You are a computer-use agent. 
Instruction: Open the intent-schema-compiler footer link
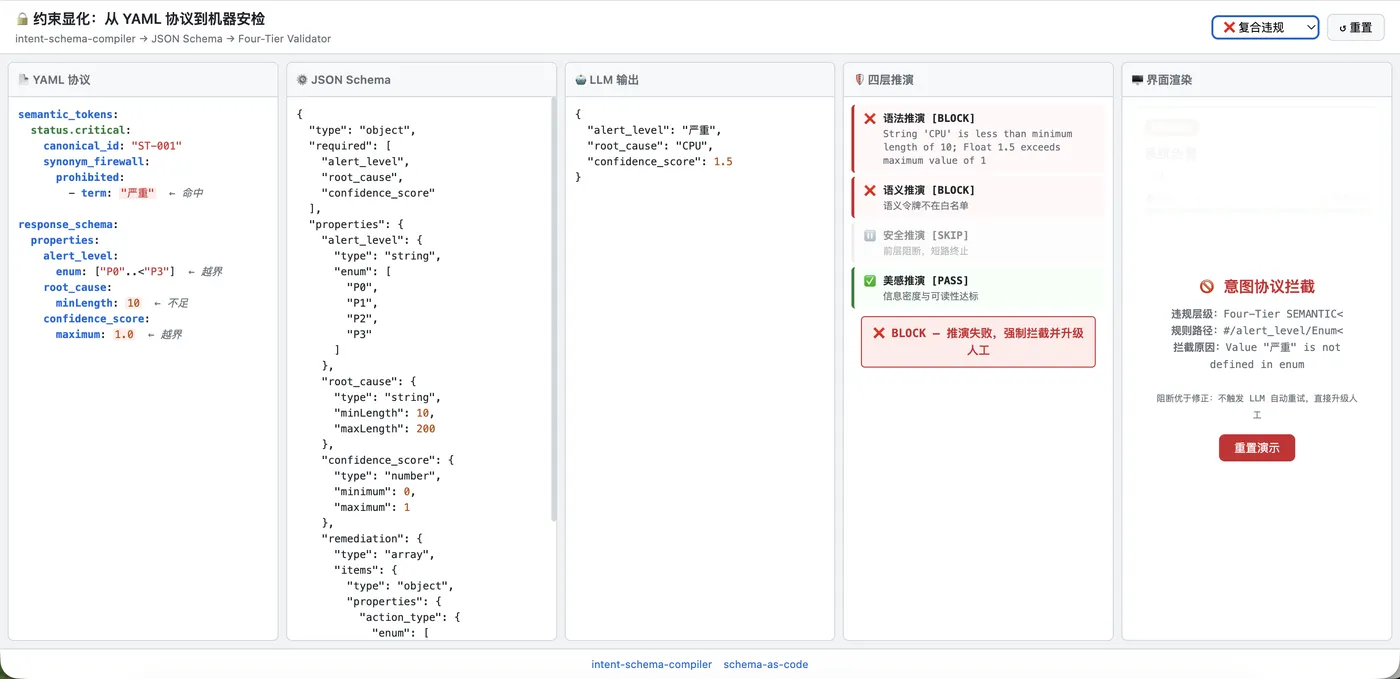pyautogui.click(x=652, y=664)
